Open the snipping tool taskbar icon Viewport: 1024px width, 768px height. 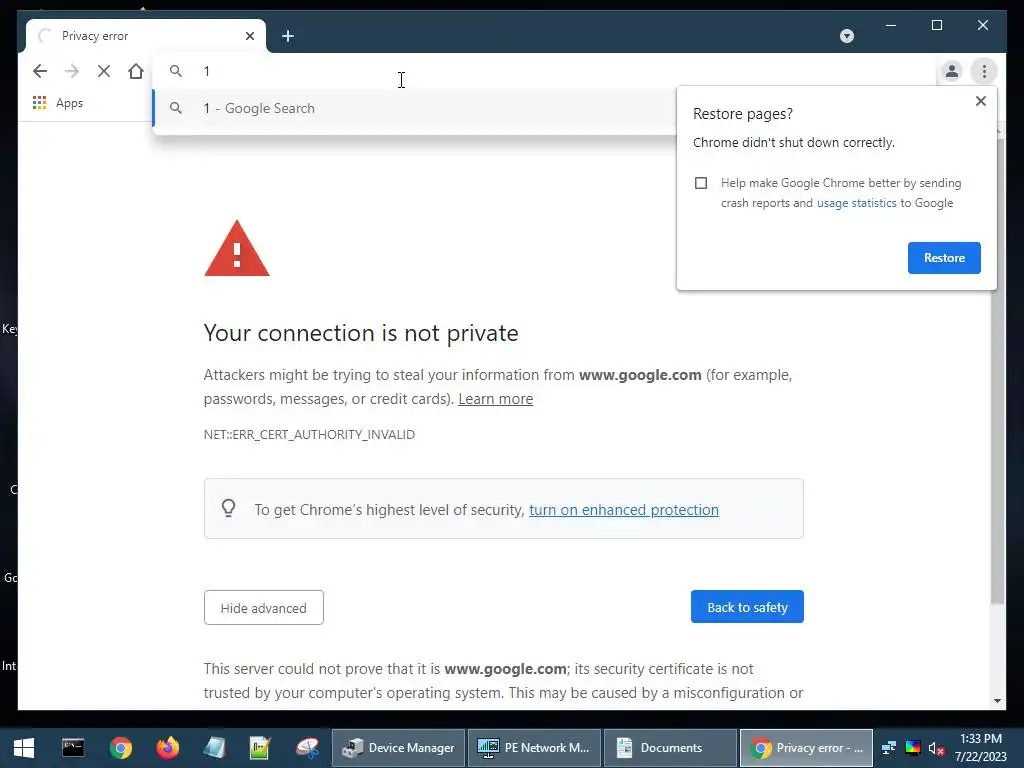coord(307,748)
